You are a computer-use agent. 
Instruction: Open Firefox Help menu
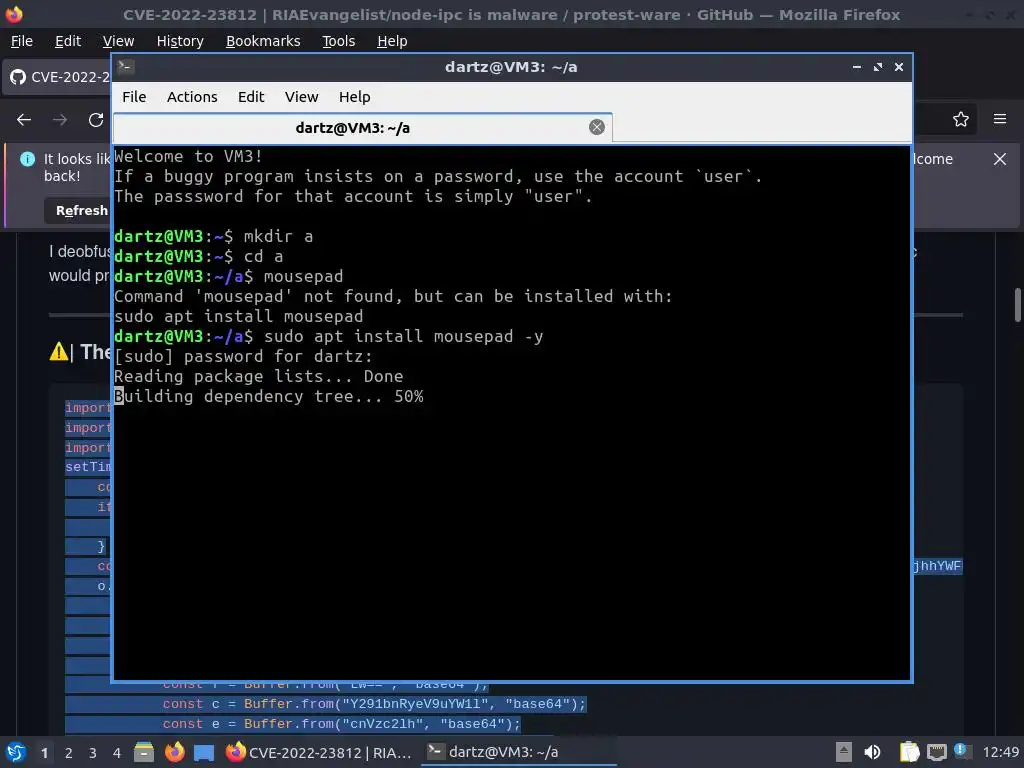392,41
